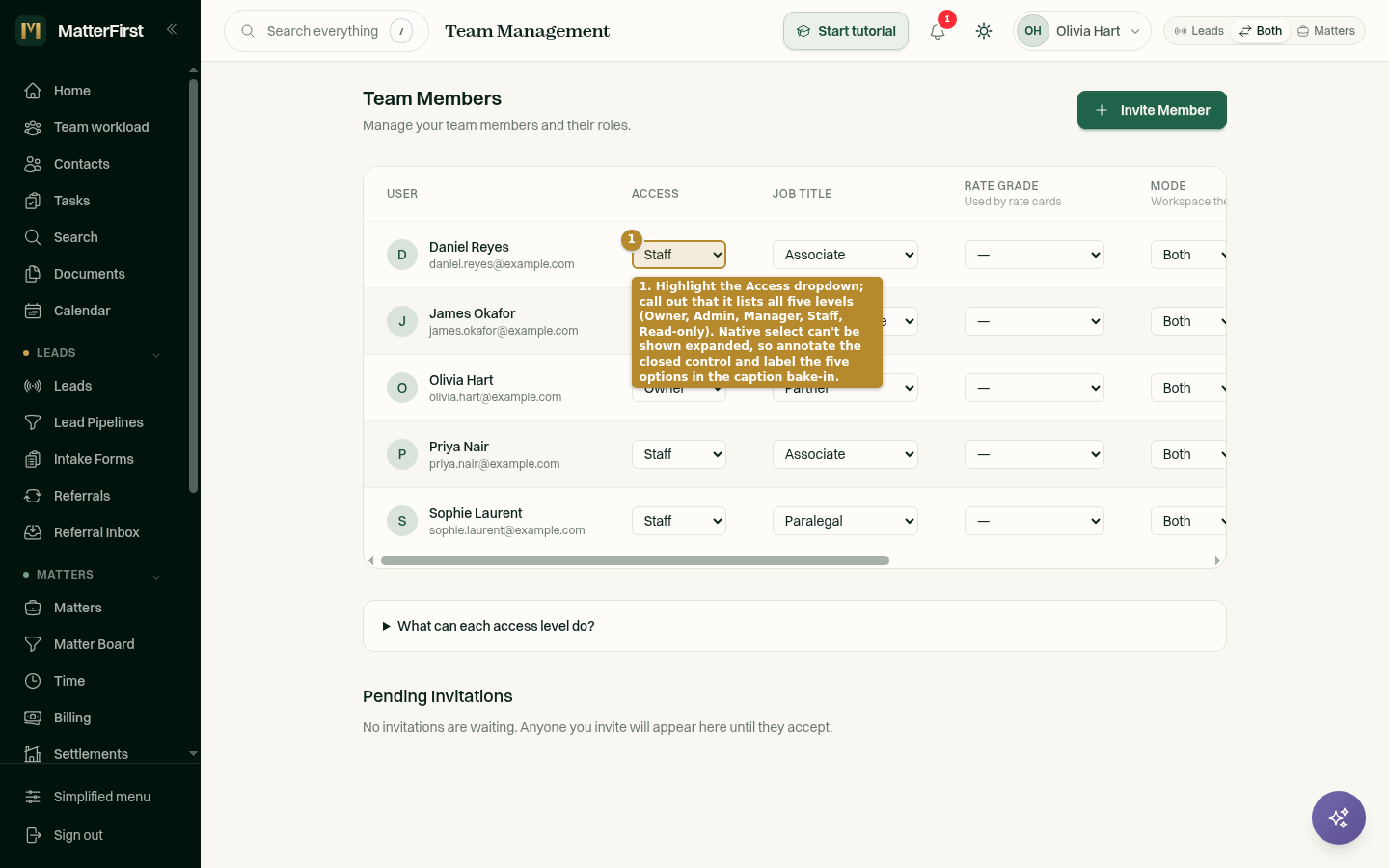Click the Search everything field
1389x868 pixels.
pos(326,31)
